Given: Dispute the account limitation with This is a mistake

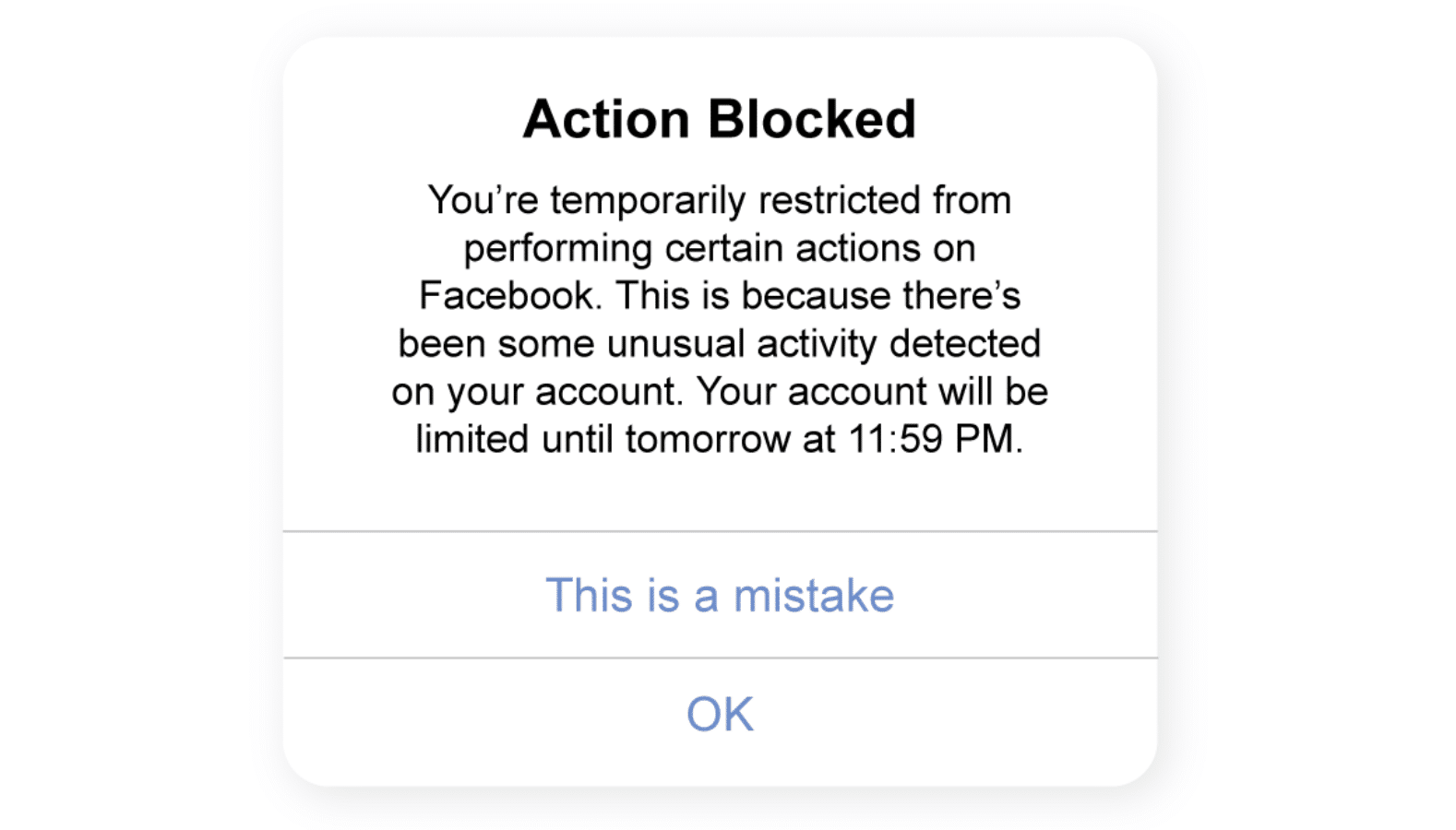Looking at the screenshot, I should coord(720,596).
